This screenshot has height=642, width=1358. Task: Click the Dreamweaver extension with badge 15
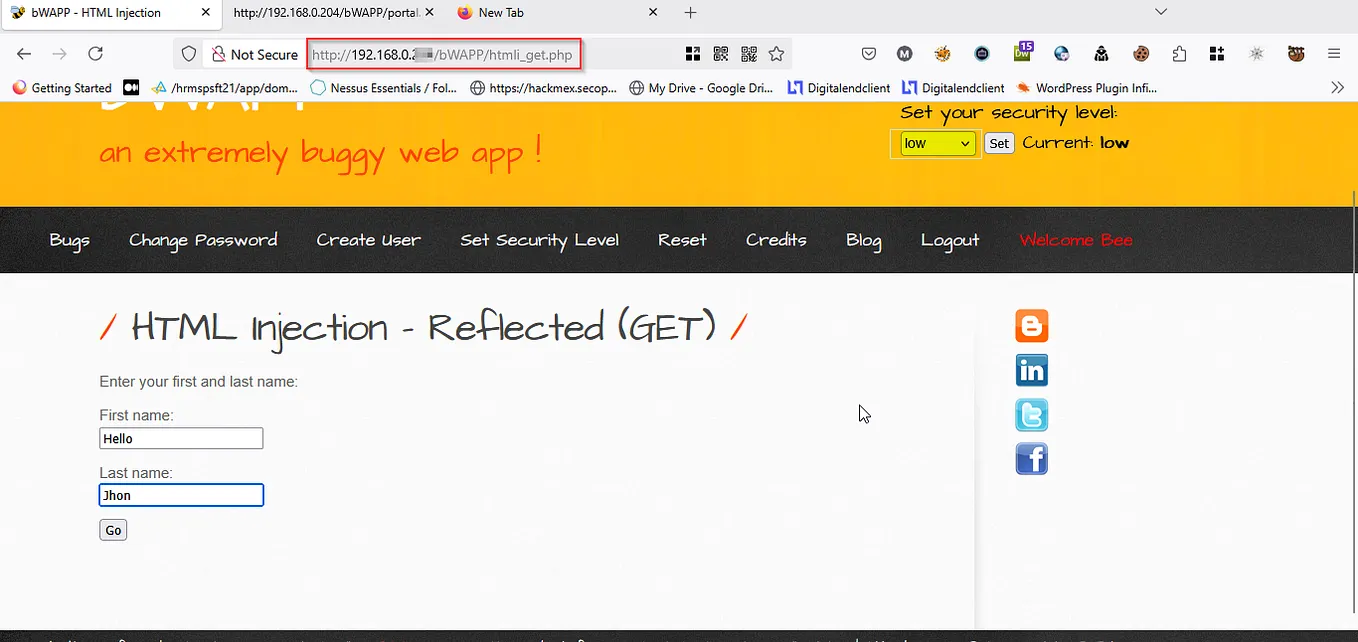click(1022, 53)
